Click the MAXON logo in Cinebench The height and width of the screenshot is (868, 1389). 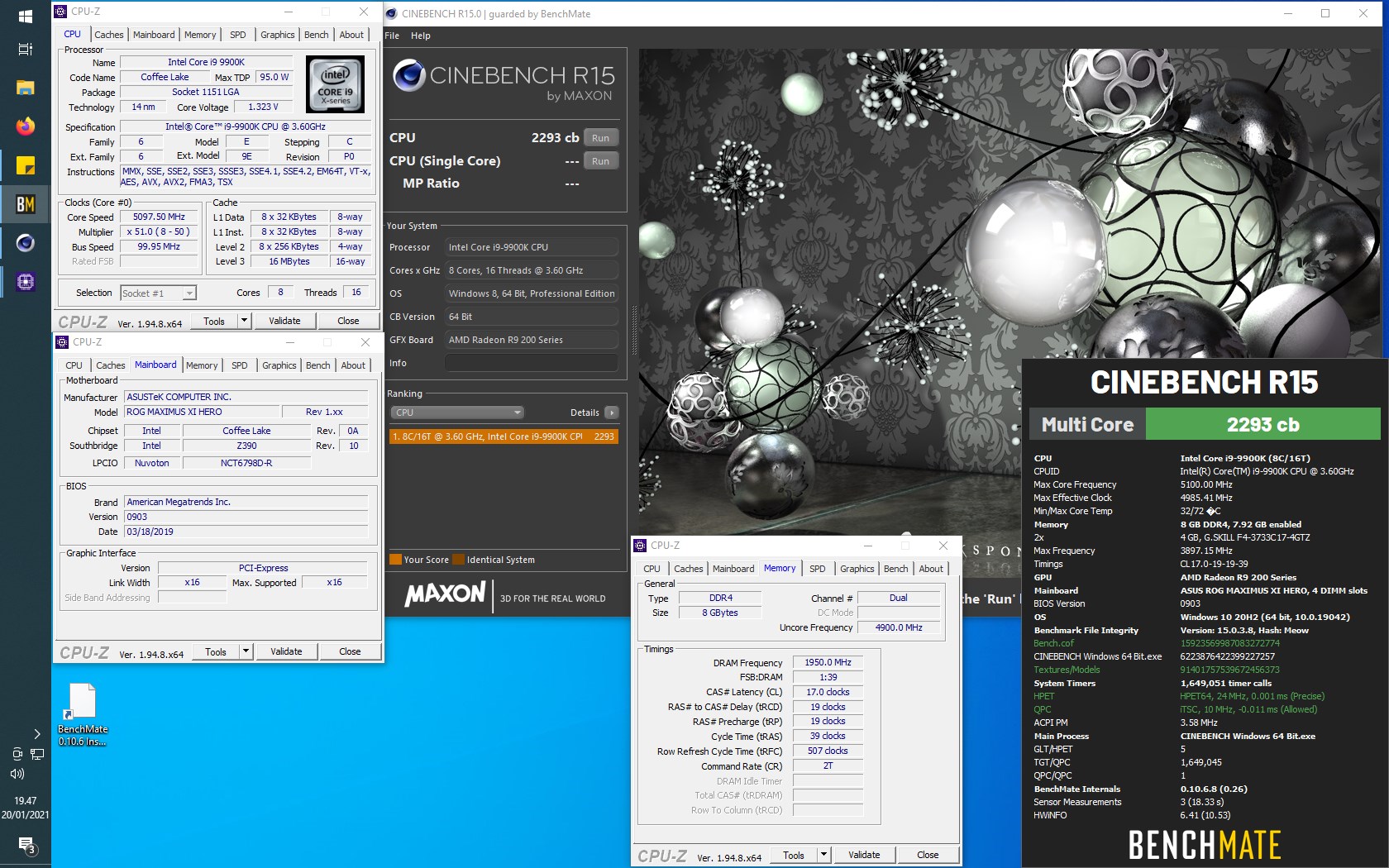pos(445,594)
